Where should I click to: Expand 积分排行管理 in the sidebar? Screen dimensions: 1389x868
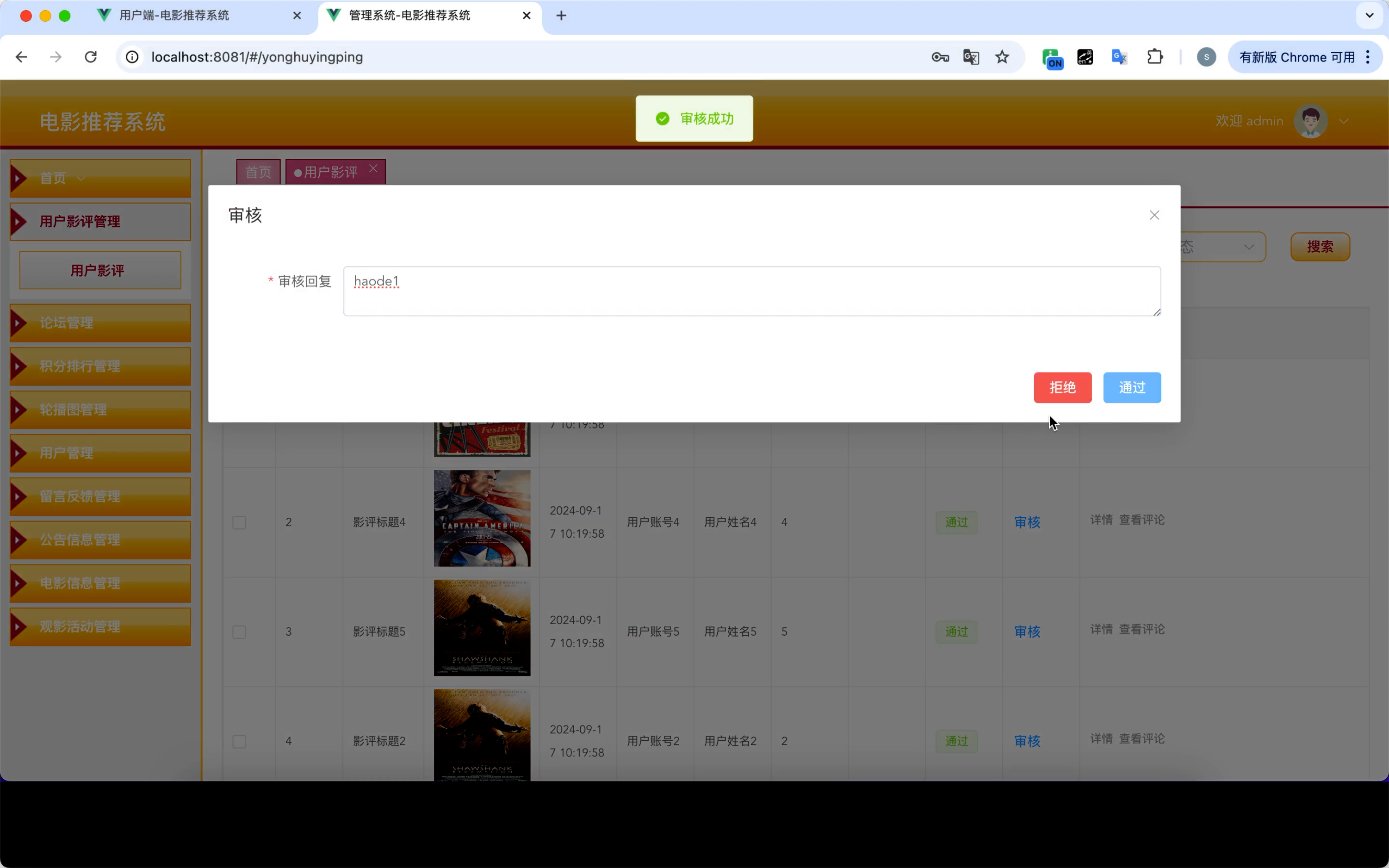point(100,366)
